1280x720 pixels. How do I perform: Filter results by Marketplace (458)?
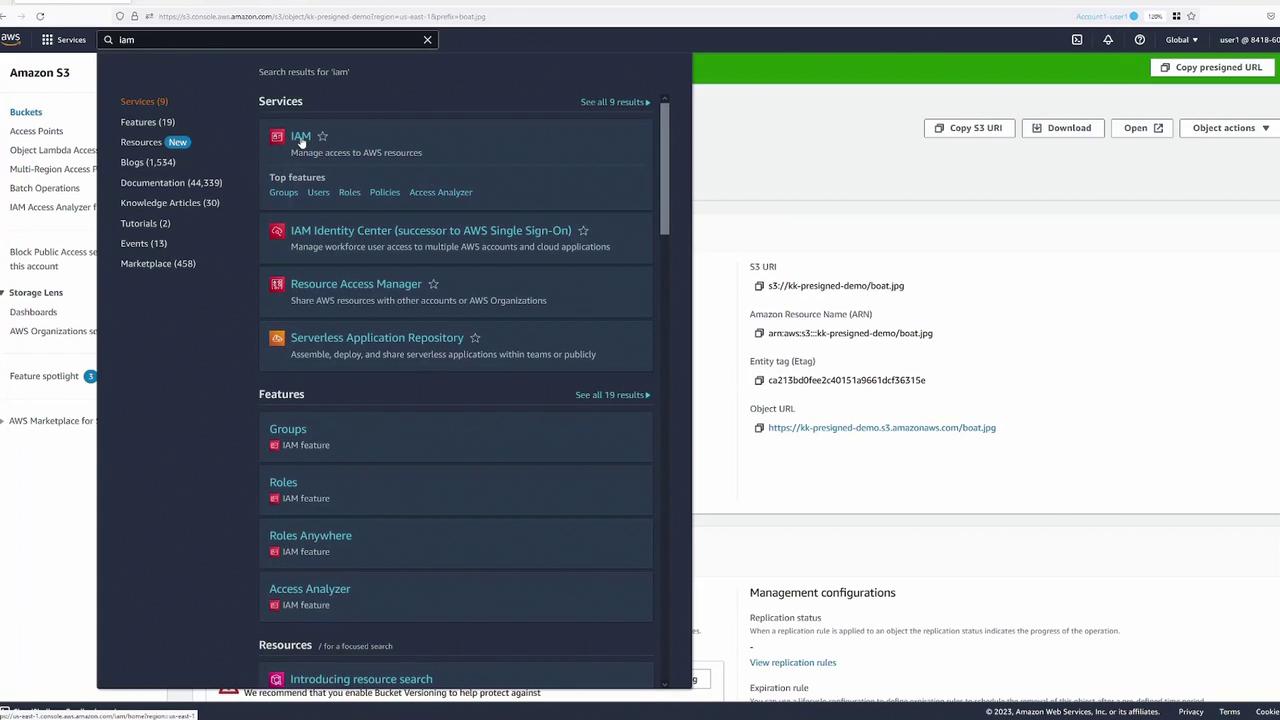point(158,263)
